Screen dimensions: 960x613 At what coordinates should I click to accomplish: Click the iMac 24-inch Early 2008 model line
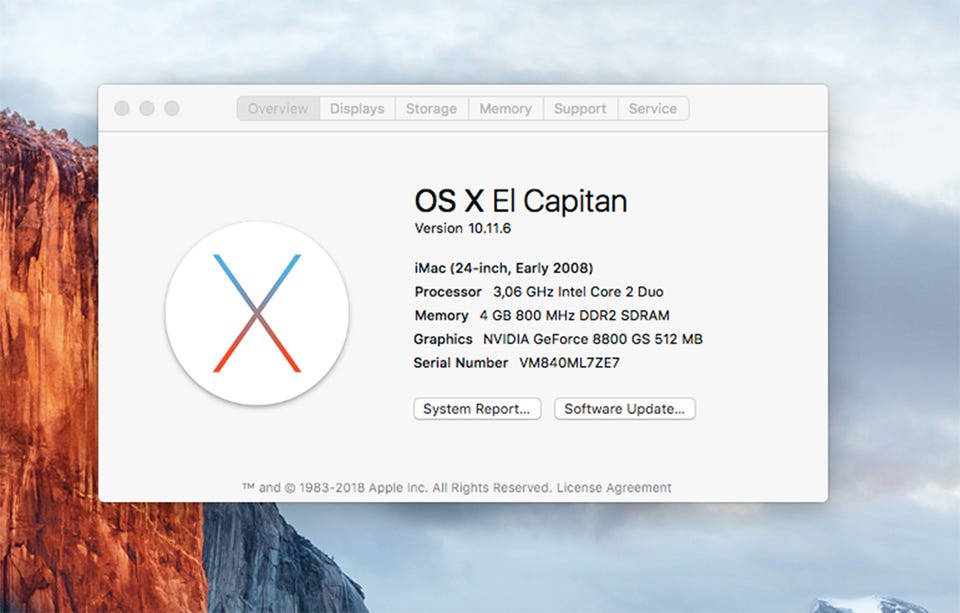504,268
